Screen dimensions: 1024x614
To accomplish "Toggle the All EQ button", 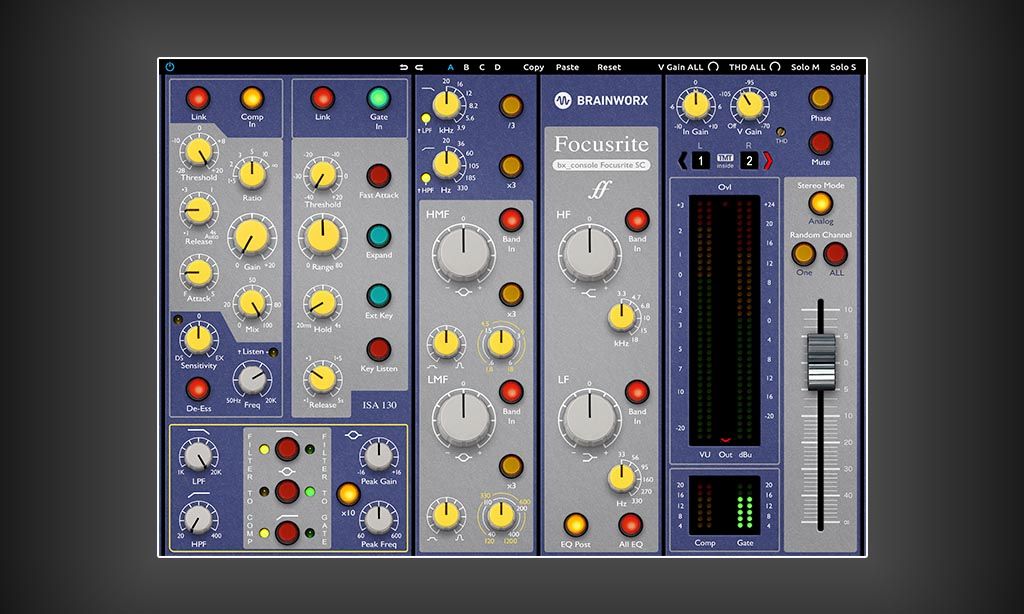I will (630, 525).
